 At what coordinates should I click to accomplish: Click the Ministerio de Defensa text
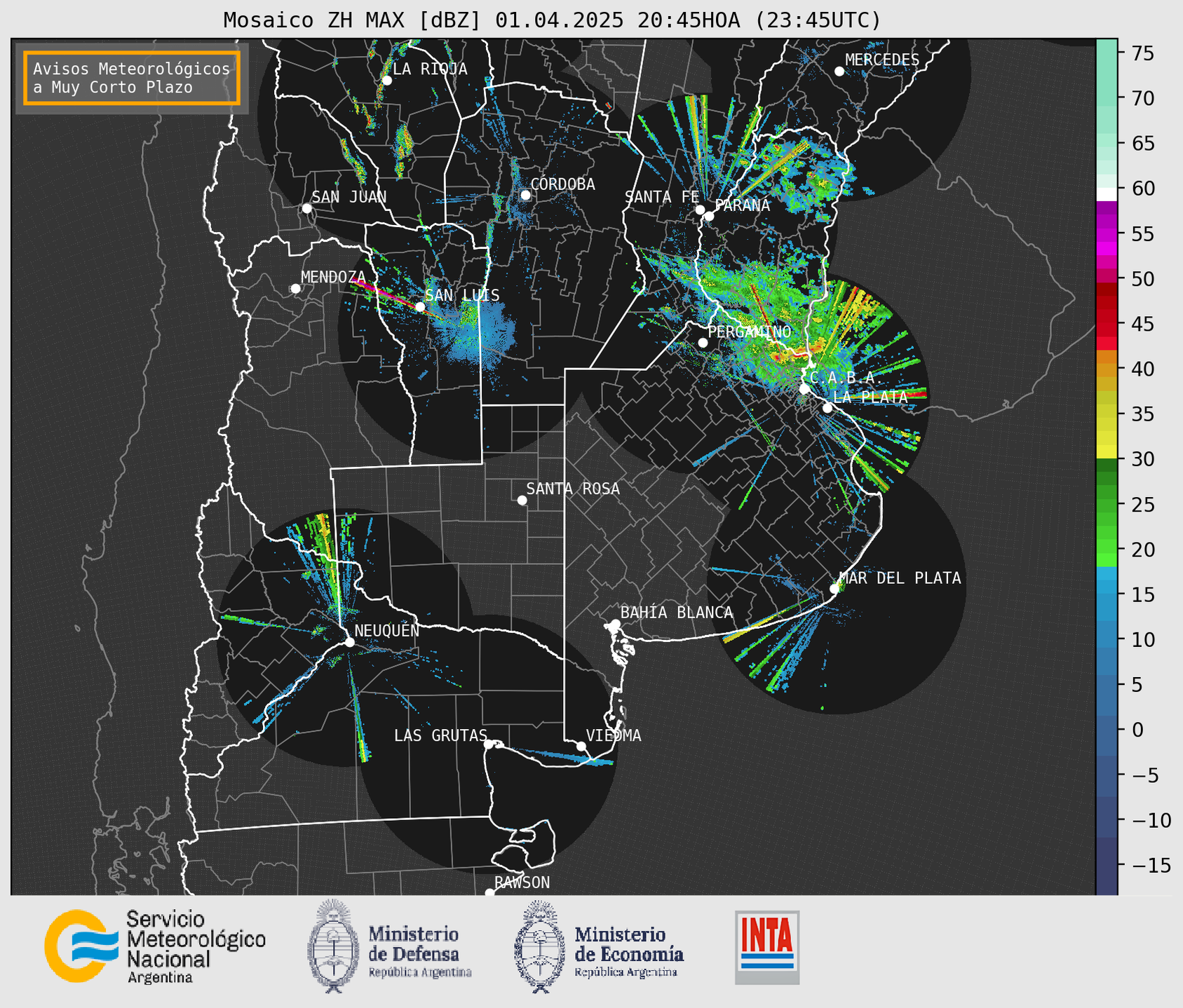420,952
